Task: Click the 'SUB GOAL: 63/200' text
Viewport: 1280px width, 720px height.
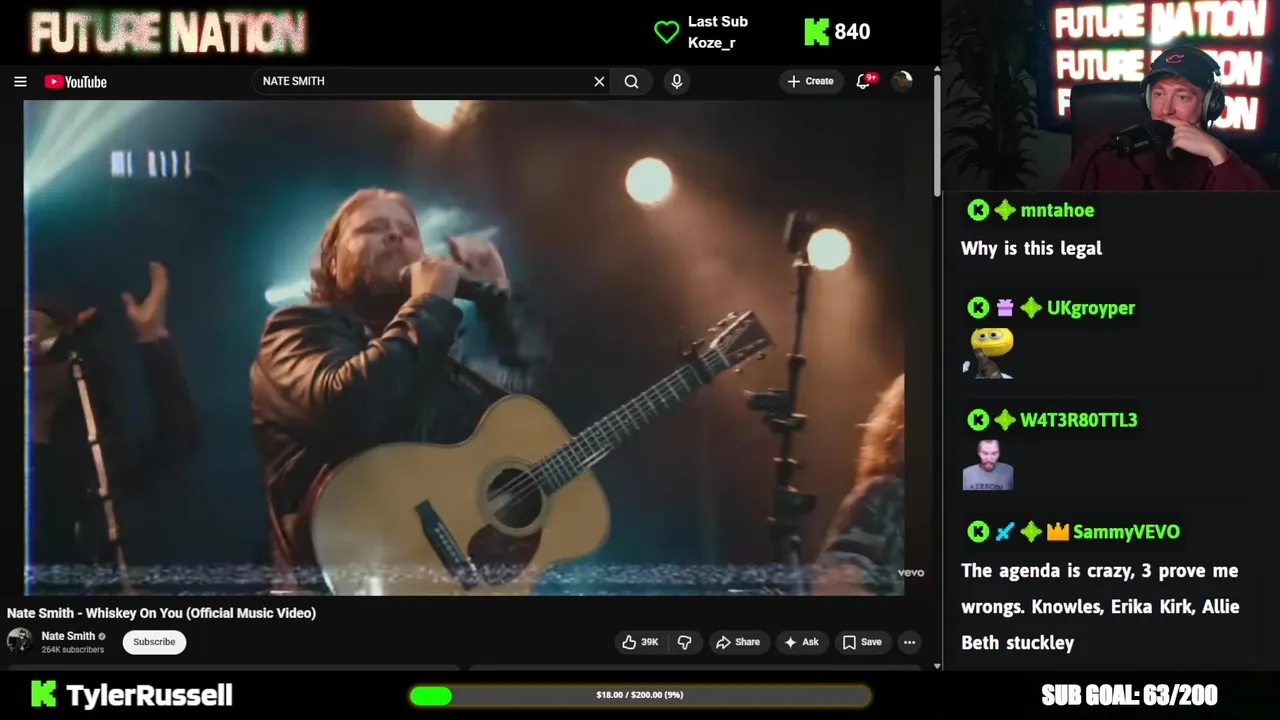Action: (x=1129, y=695)
